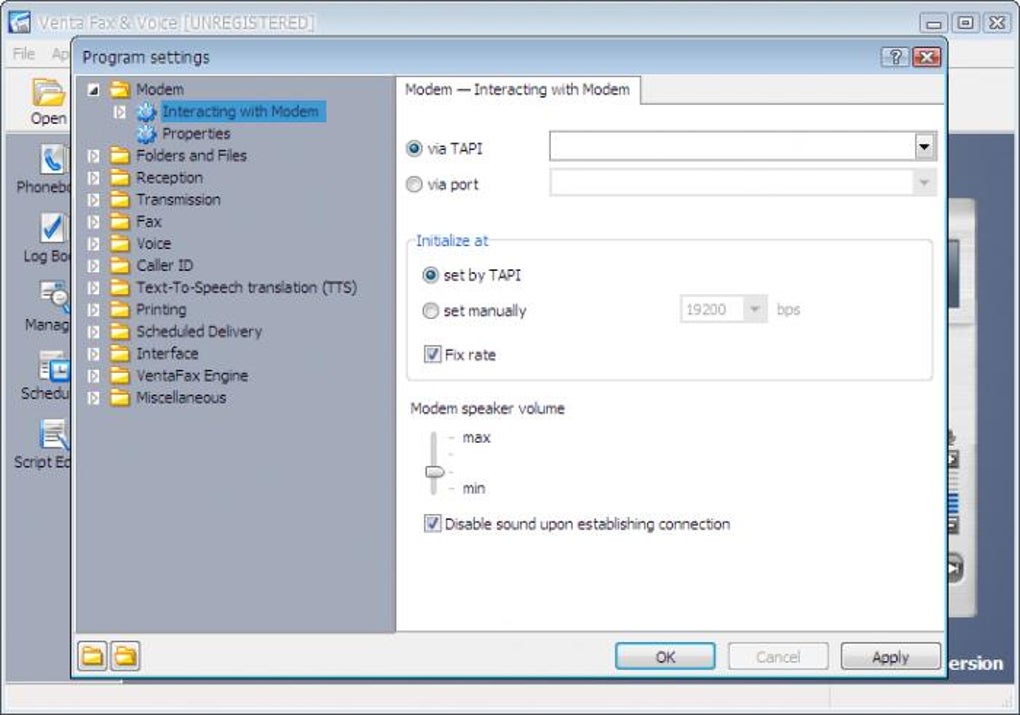Image resolution: width=1020 pixels, height=715 pixels.
Task: Choose the set by TAPI option
Action: click(x=430, y=275)
